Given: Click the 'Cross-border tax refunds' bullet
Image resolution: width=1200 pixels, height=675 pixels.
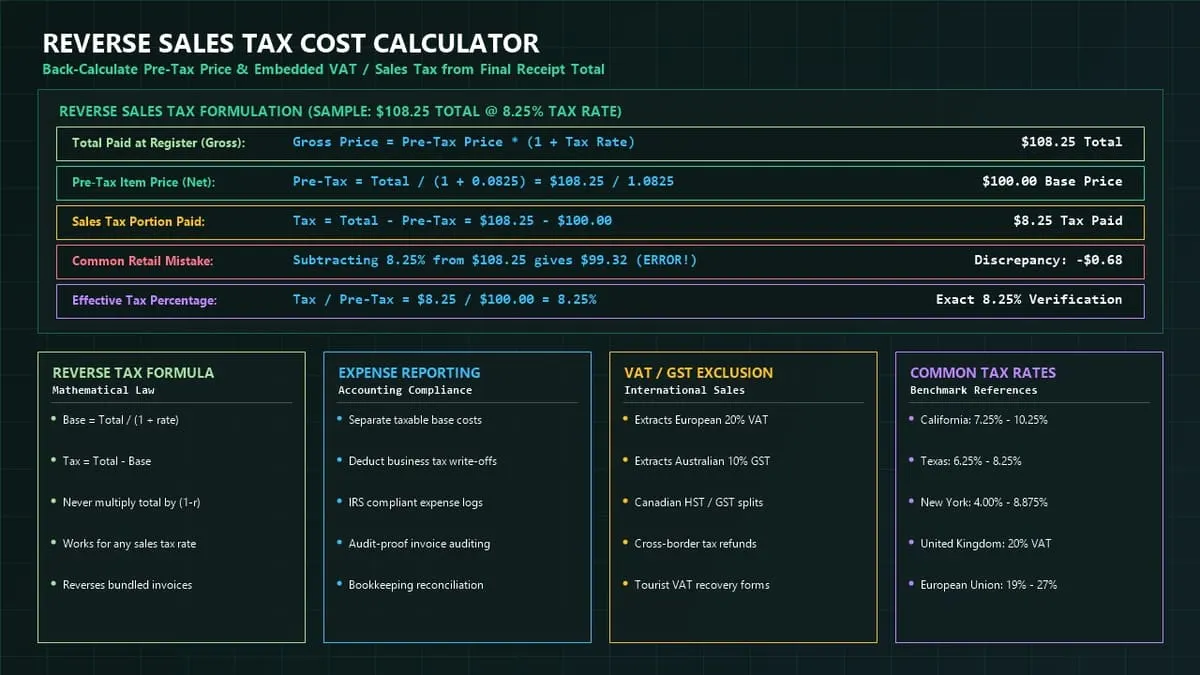Looking at the screenshot, I should [x=695, y=543].
